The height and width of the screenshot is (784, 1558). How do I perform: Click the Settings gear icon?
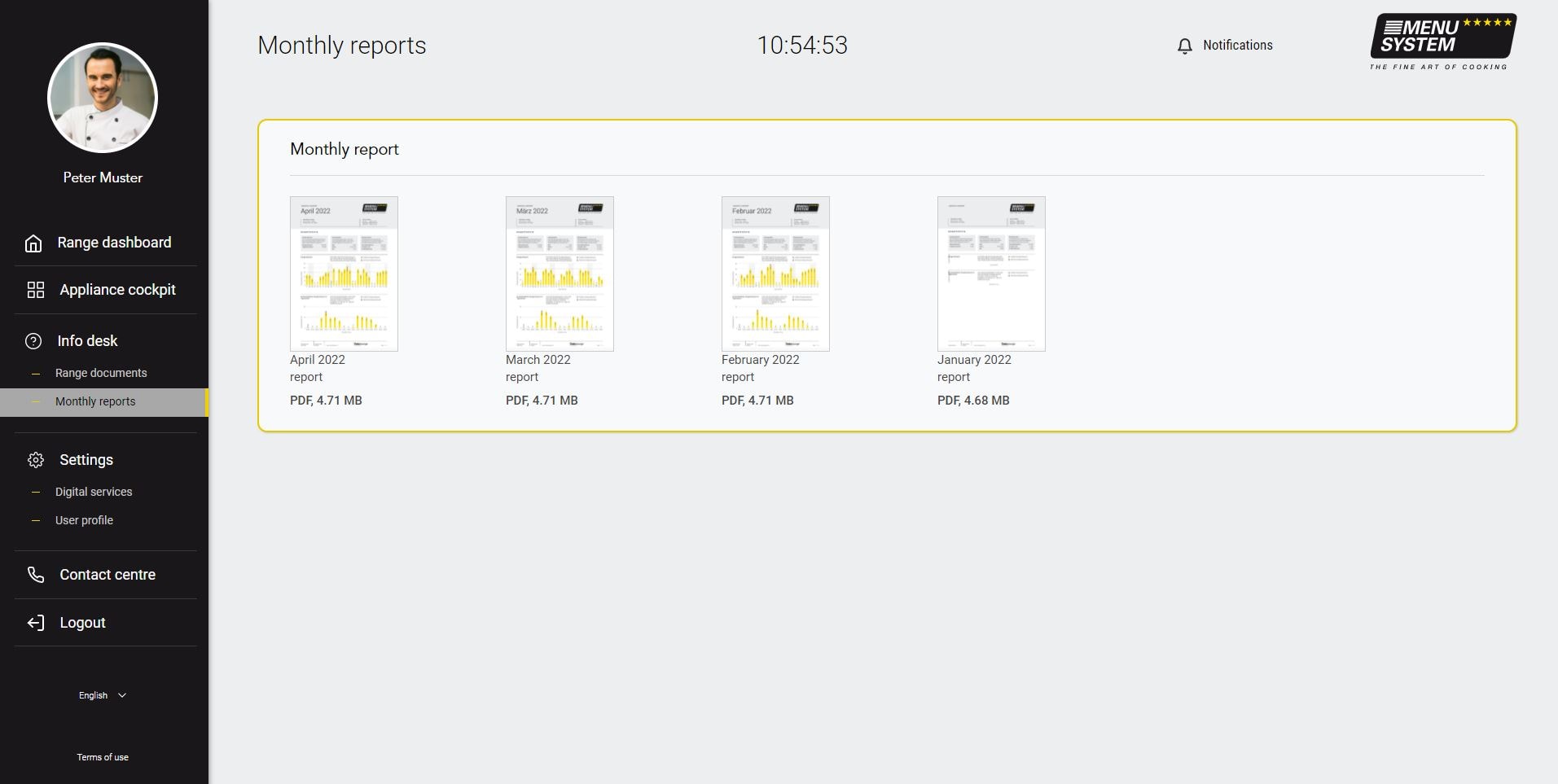36,460
